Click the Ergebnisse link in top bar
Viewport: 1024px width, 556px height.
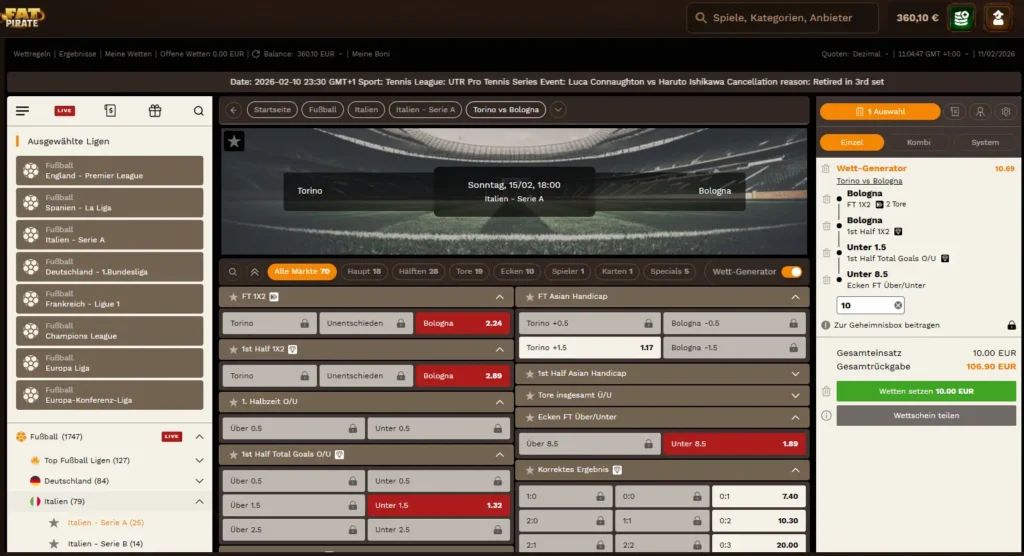click(77, 54)
